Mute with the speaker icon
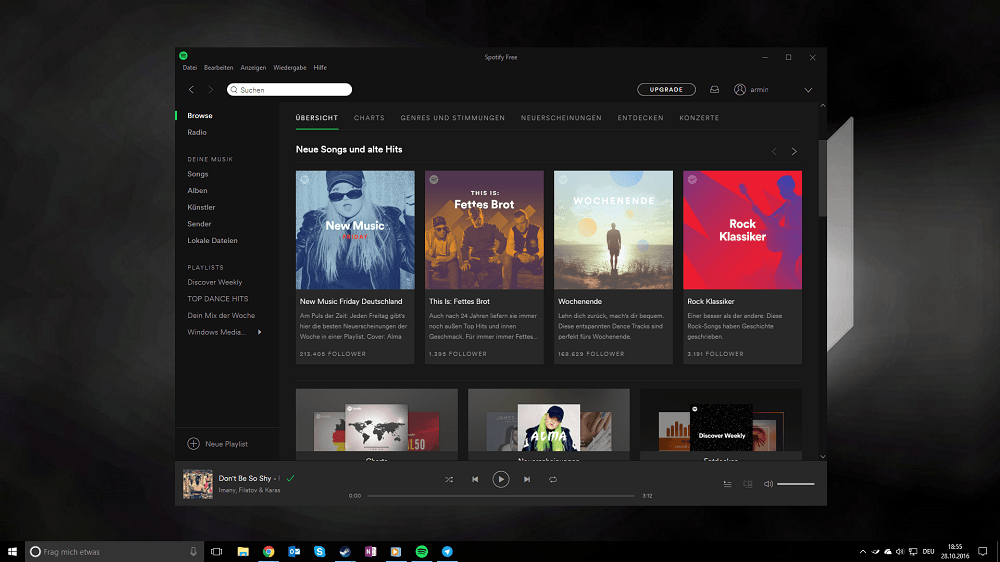The width and height of the screenshot is (1000, 562). click(768, 484)
